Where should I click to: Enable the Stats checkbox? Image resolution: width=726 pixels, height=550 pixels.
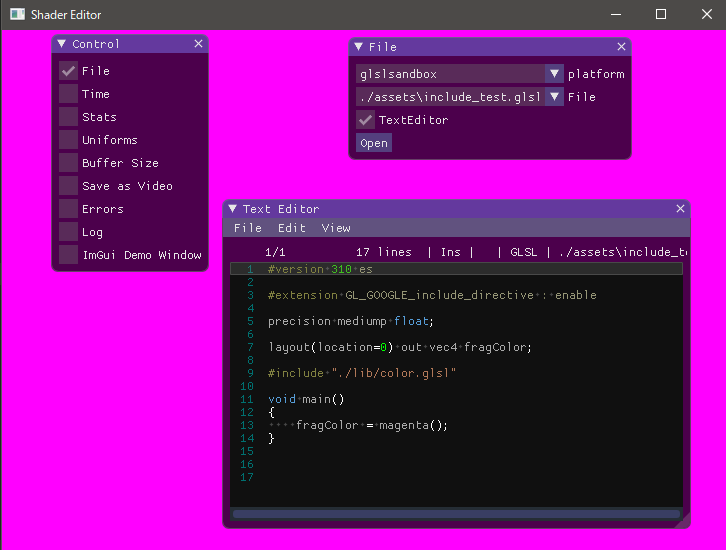point(69,117)
